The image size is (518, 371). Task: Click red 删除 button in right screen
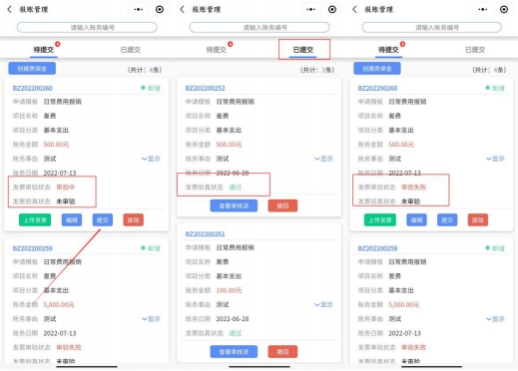478,220
